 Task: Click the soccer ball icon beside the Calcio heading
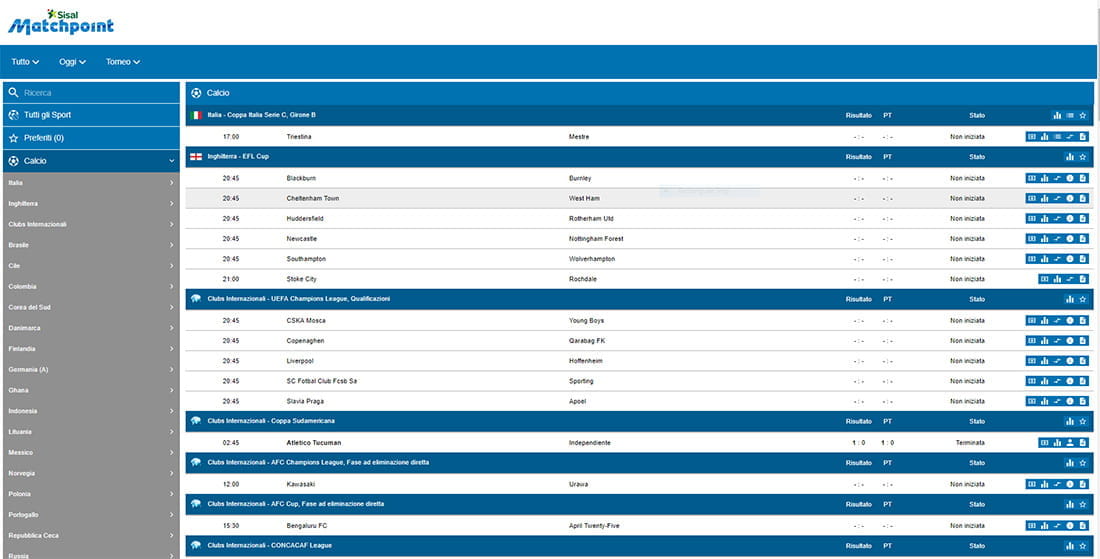click(196, 93)
